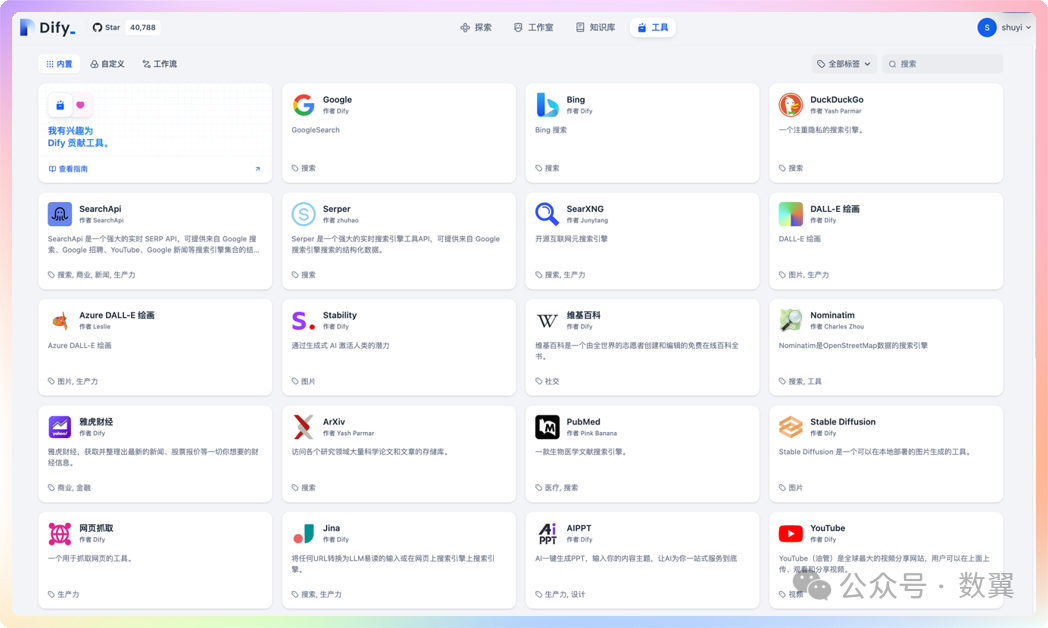Viewport: 1048px width, 628px height.
Task: Select the 工作流 filter tab
Action: click(x=160, y=64)
